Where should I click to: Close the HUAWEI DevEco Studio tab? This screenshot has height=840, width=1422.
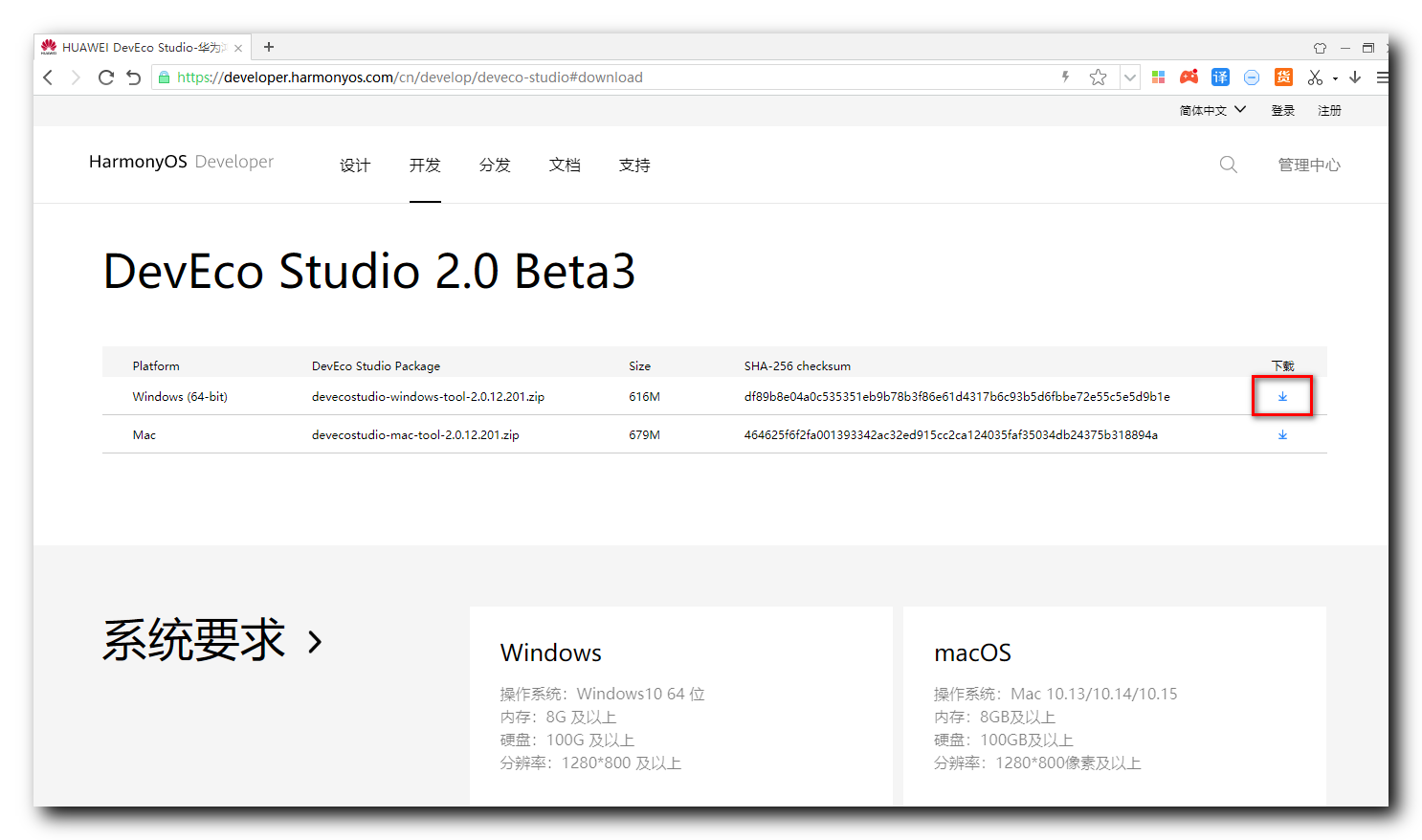tap(238, 48)
